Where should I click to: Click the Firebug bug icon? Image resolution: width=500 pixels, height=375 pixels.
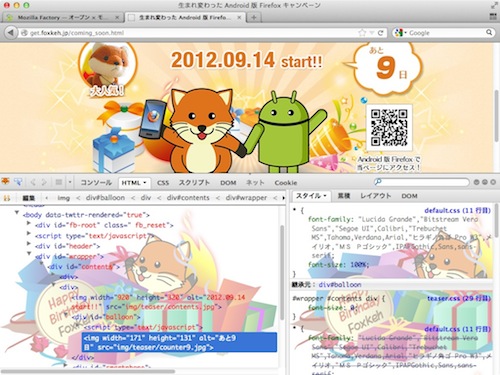click(6, 182)
